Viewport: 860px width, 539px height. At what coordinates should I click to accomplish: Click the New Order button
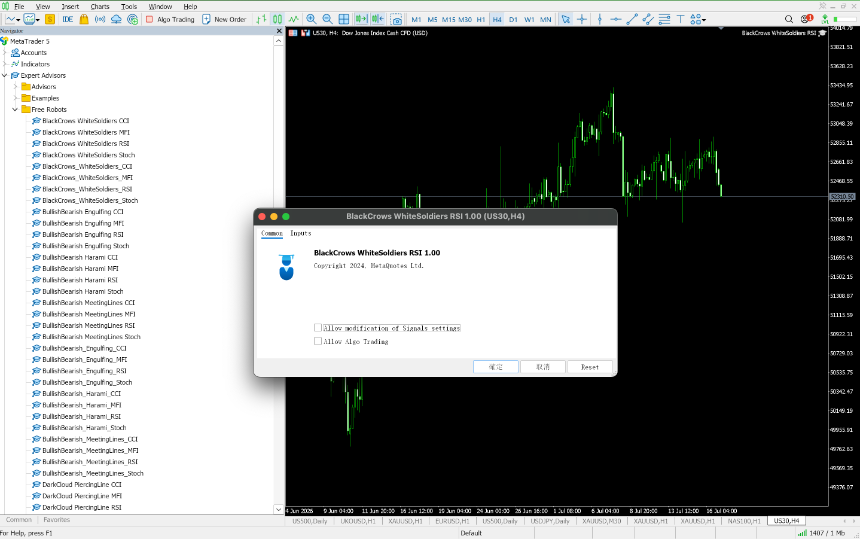click(224, 19)
